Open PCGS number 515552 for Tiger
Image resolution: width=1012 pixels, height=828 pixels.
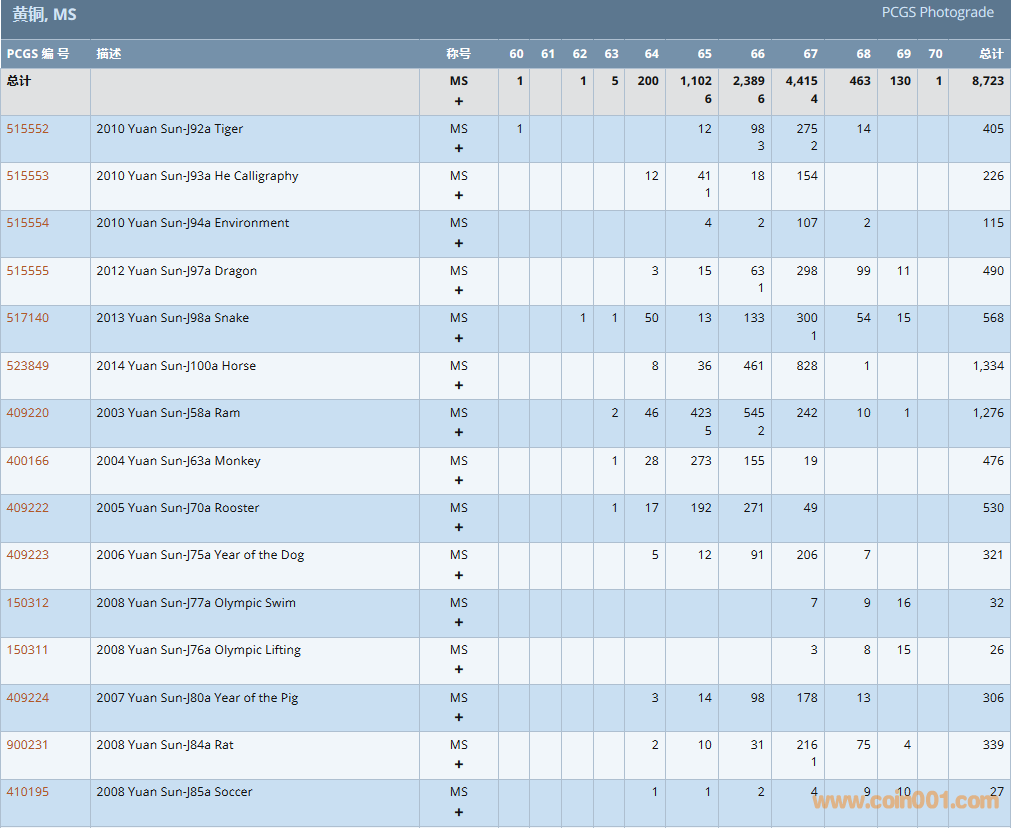coord(28,129)
